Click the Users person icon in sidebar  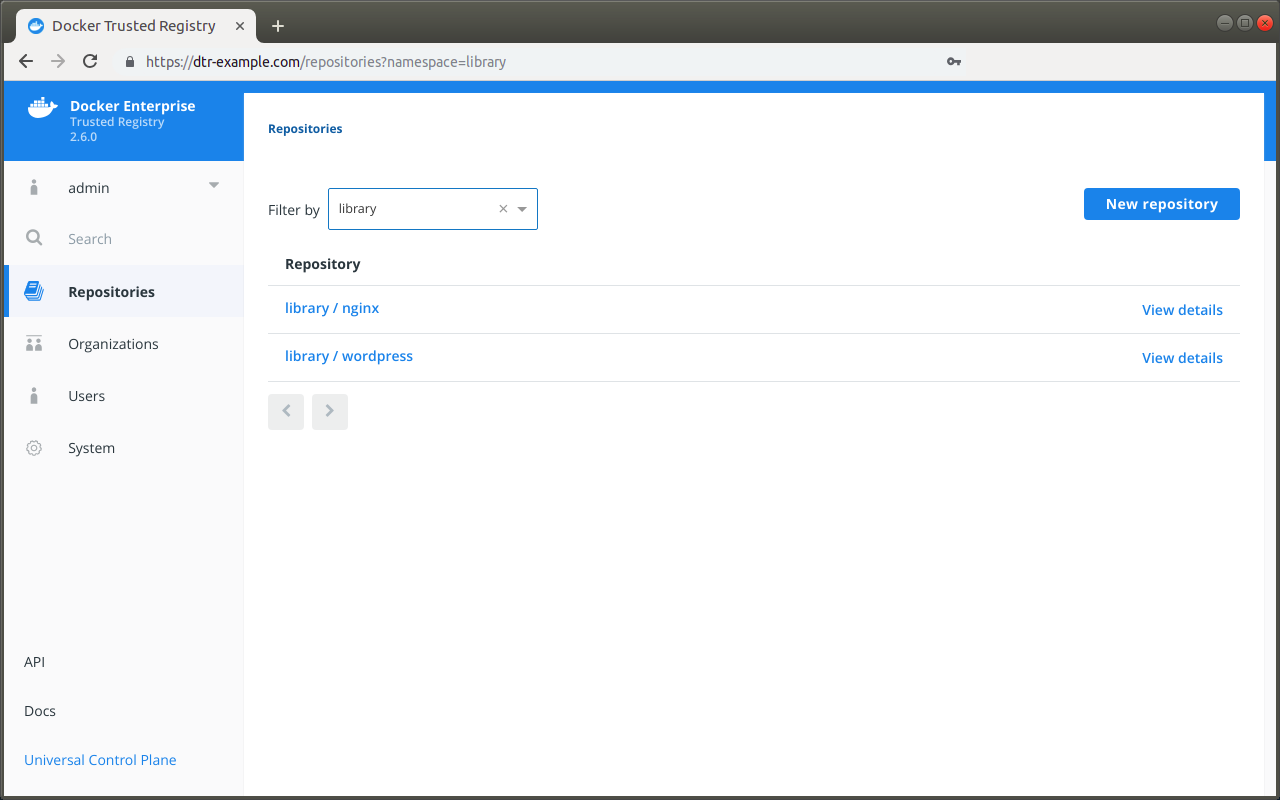tap(34, 396)
